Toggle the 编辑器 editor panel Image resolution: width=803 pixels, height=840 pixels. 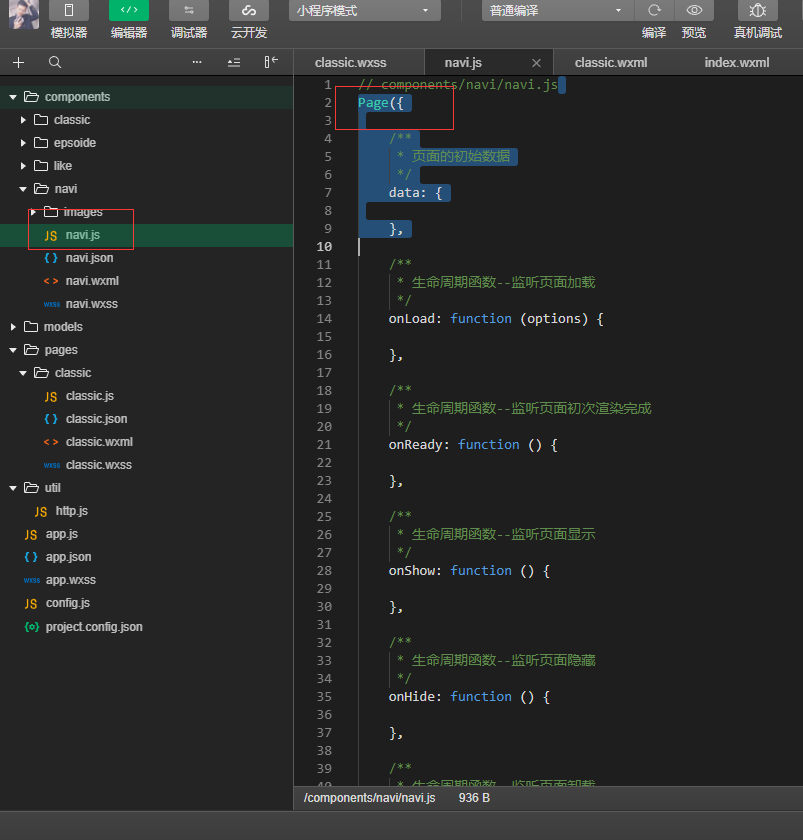[x=129, y=10]
